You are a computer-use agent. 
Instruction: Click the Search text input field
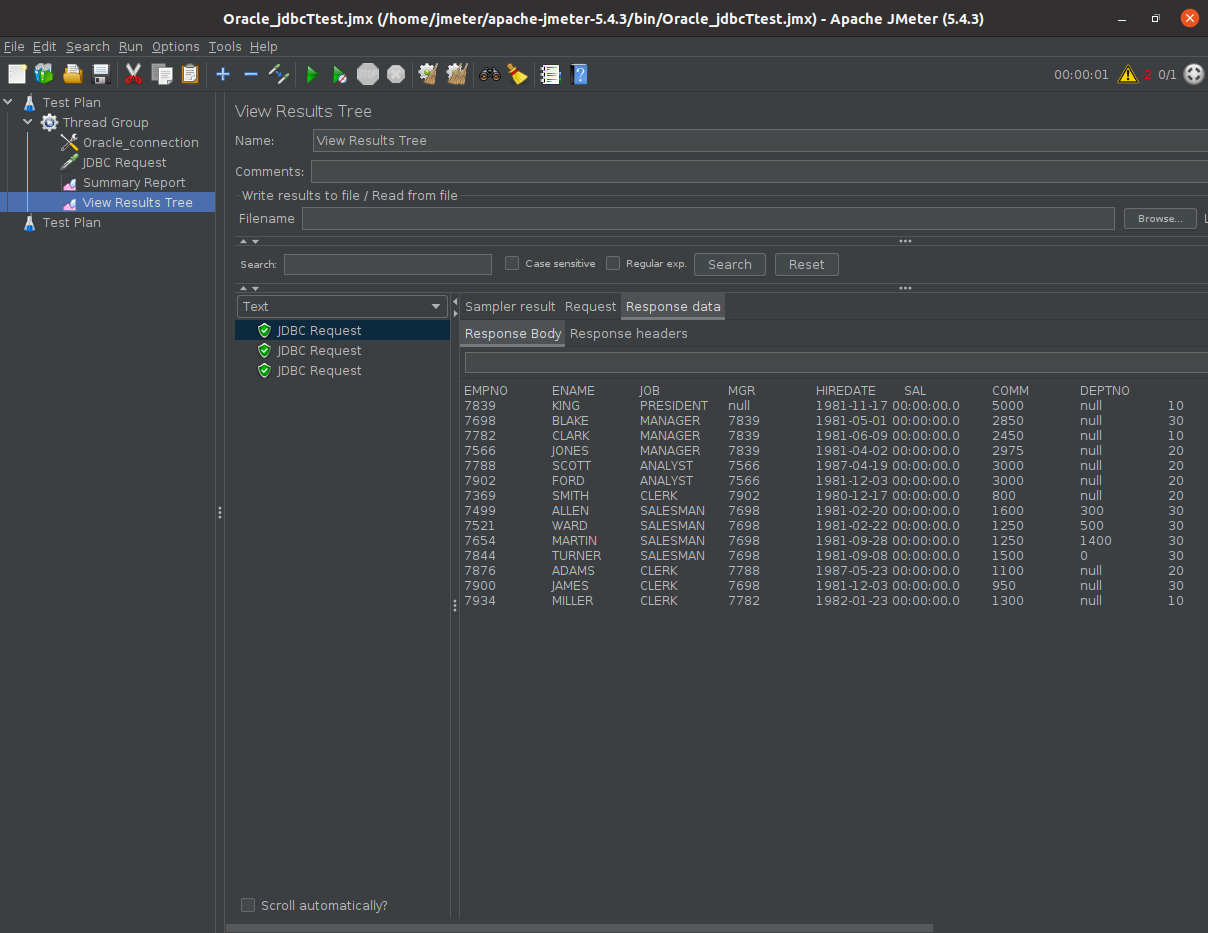coord(388,264)
